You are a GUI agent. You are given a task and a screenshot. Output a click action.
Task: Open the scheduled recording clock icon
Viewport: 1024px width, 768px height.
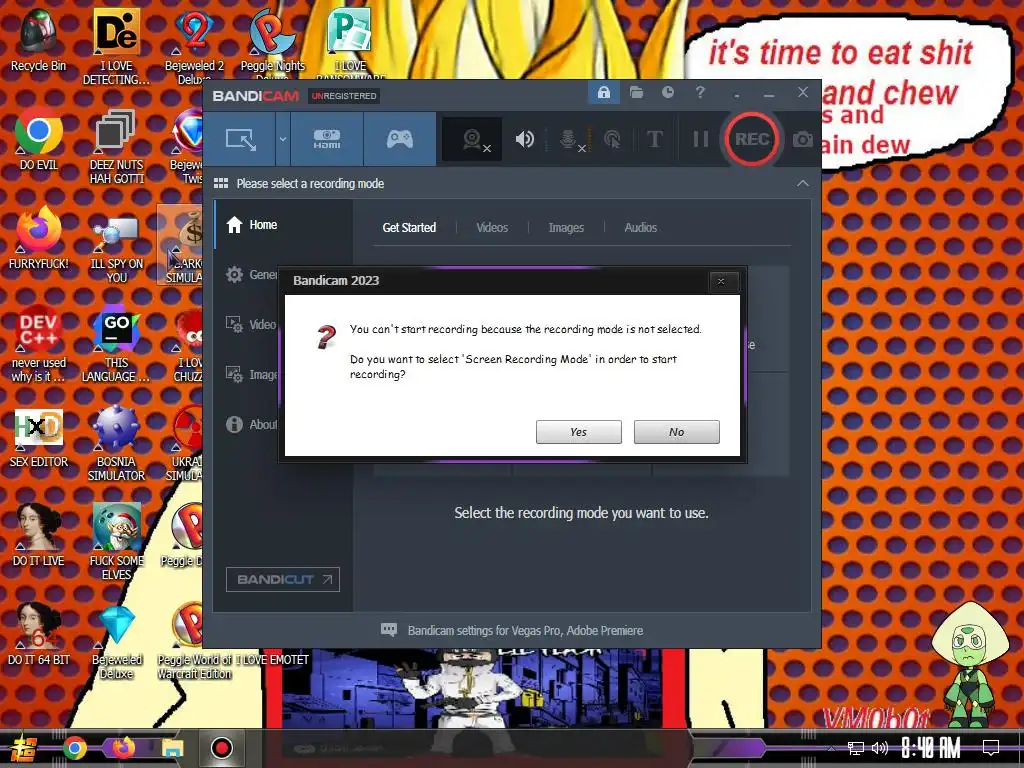[667, 92]
